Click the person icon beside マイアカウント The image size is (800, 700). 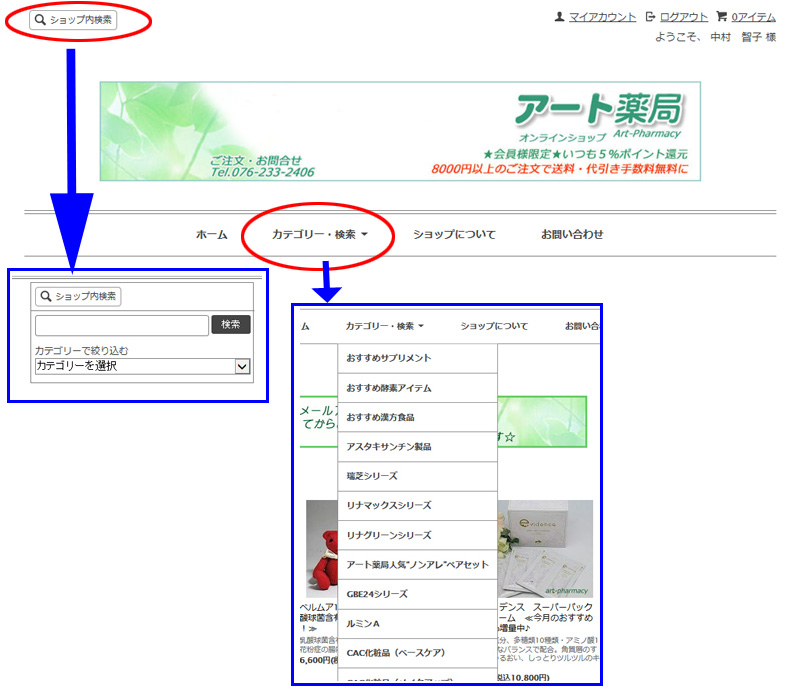pos(559,17)
